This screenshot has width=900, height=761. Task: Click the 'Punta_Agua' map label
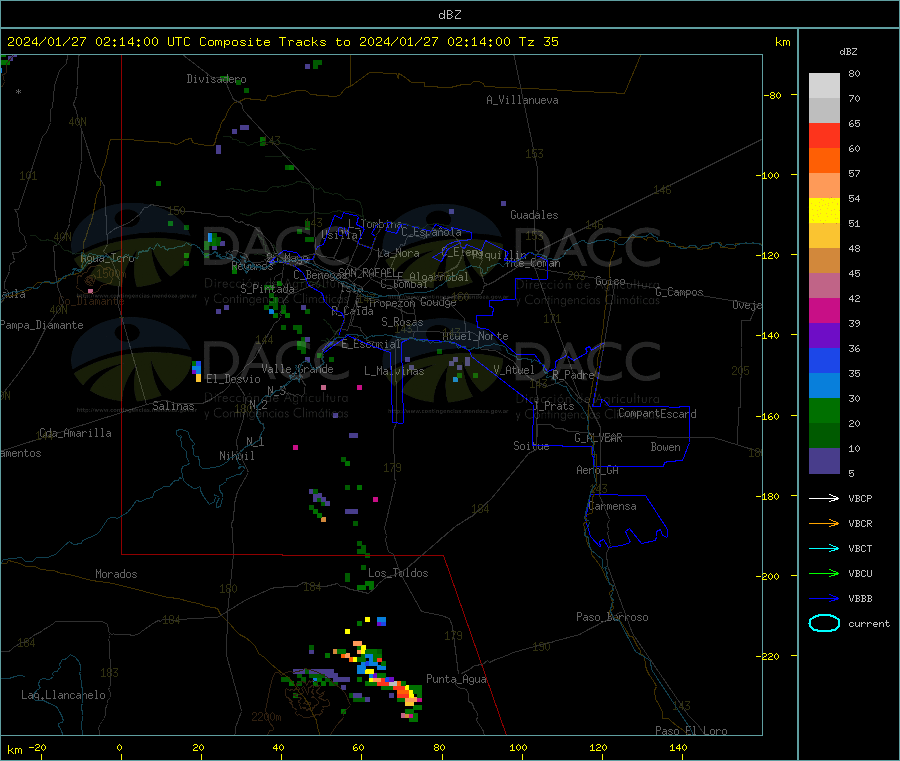click(456, 680)
